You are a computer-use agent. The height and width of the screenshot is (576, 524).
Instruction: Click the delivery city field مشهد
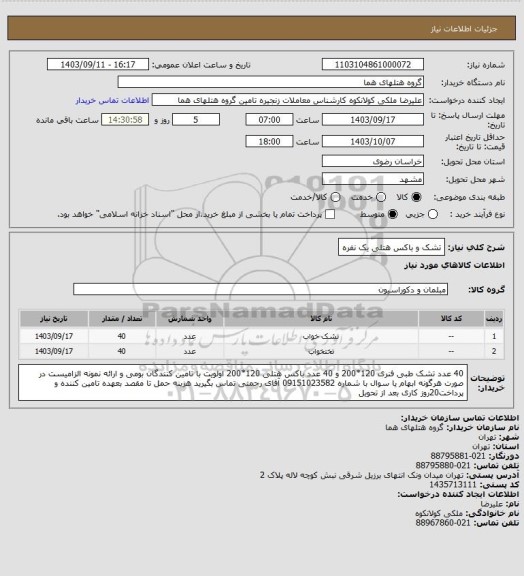pos(373,179)
